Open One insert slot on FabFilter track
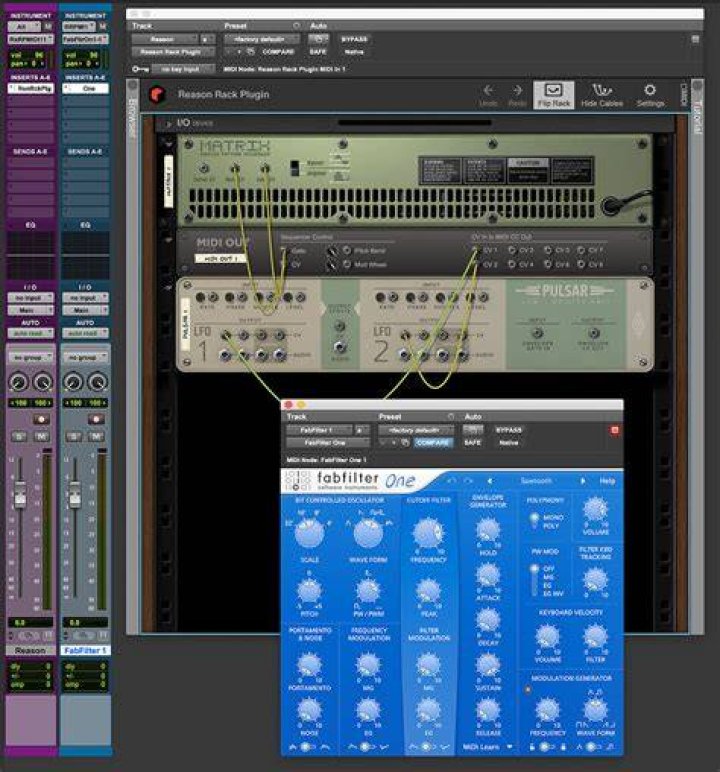720x772 pixels. 85,89
